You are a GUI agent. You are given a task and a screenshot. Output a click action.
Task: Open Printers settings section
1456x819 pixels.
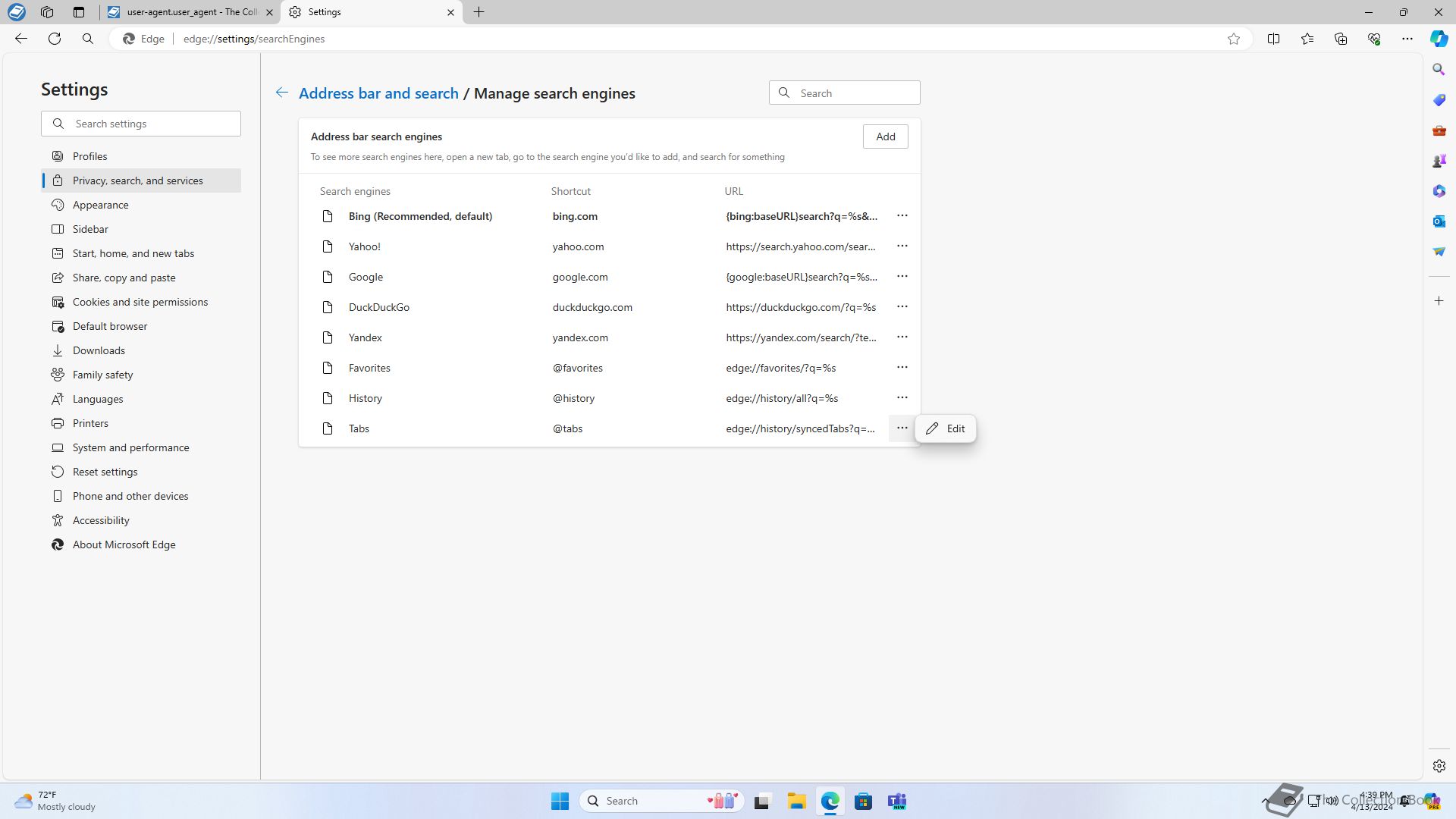point(141,423)
